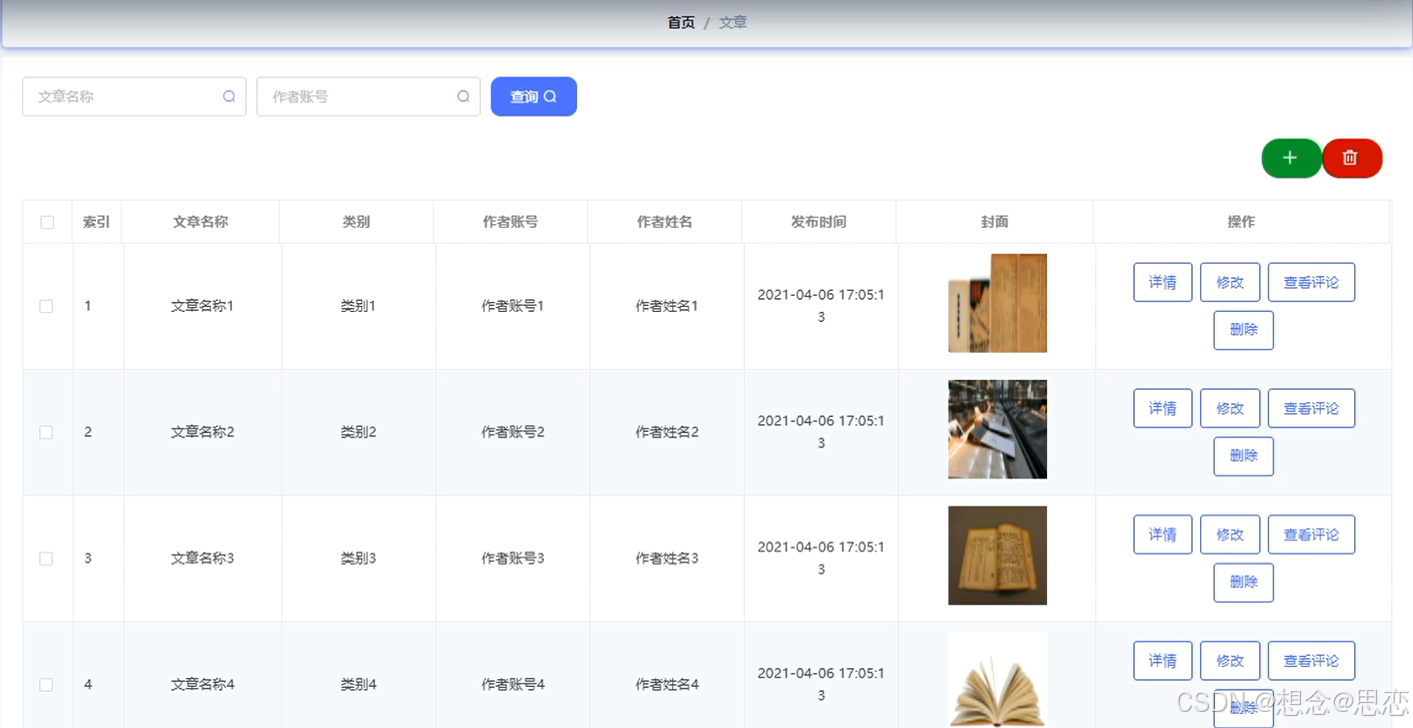Click the cell 作者姓名3
The height and width of the screenshot is (728, 1413).
coord(667,558)
